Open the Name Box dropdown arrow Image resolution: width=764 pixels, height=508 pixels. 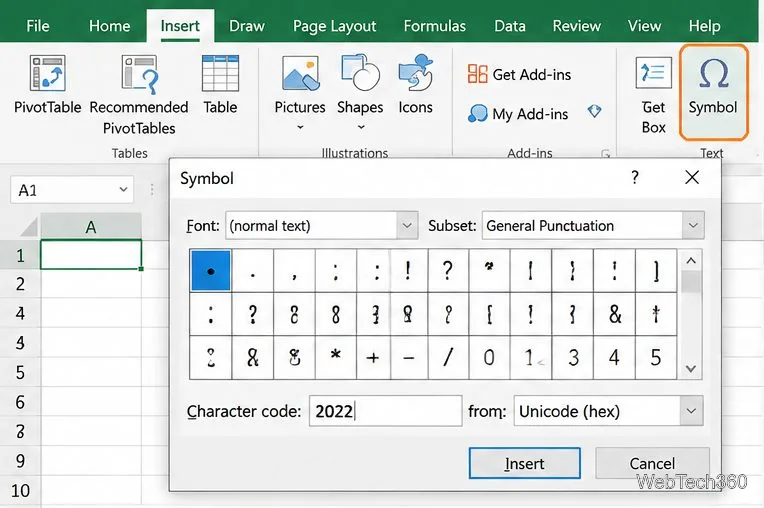pyautogui.click(x=123, y=189)
